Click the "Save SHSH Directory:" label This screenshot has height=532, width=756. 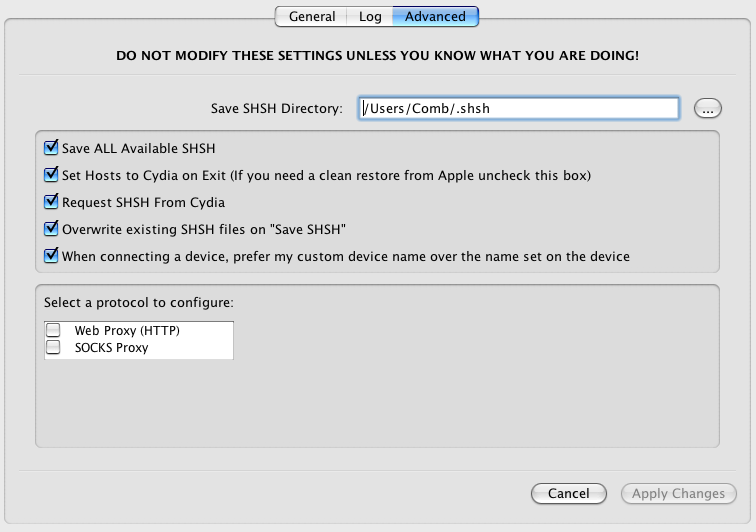(x=277, y=108)
